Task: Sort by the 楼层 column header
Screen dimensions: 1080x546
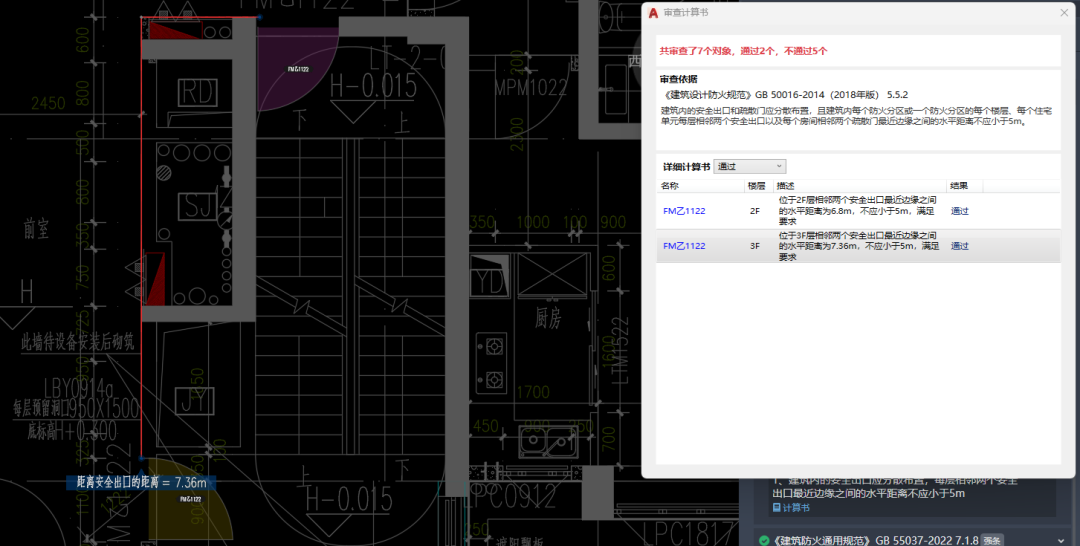Action: pos(758,186)
